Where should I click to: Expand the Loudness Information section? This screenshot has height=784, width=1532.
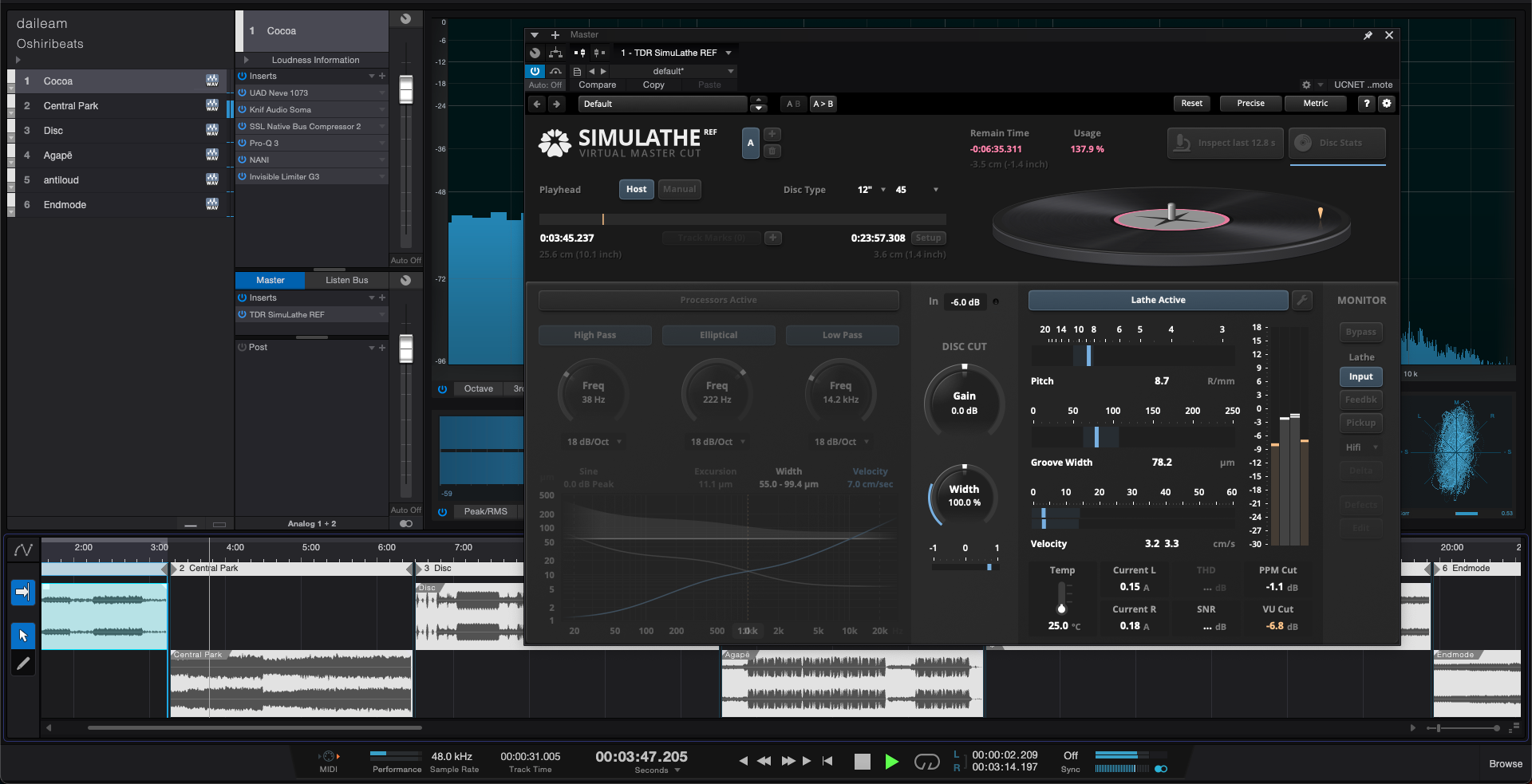[x=246, y=60]
